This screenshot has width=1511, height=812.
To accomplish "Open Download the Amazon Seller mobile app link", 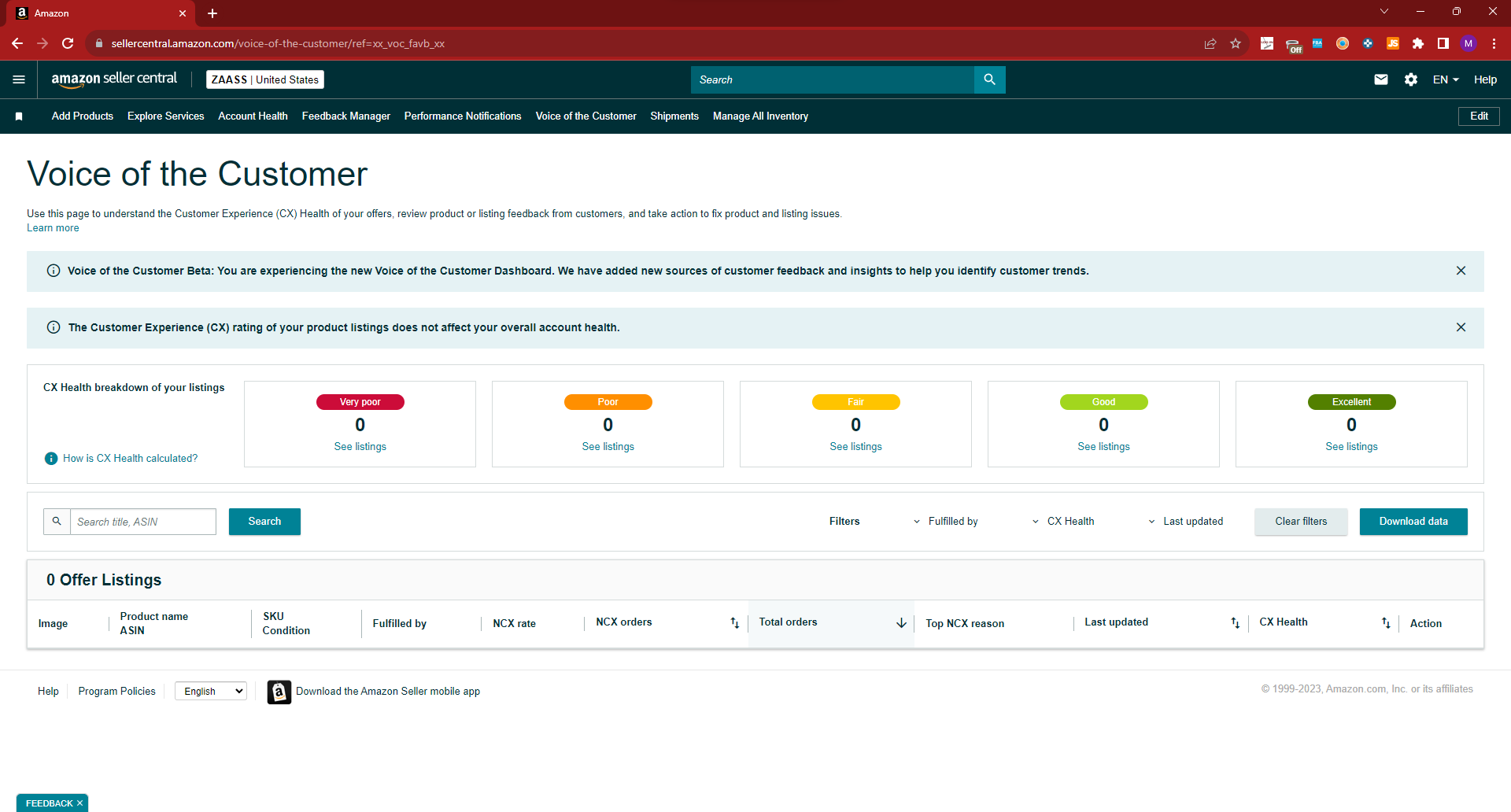I will 388,692.
